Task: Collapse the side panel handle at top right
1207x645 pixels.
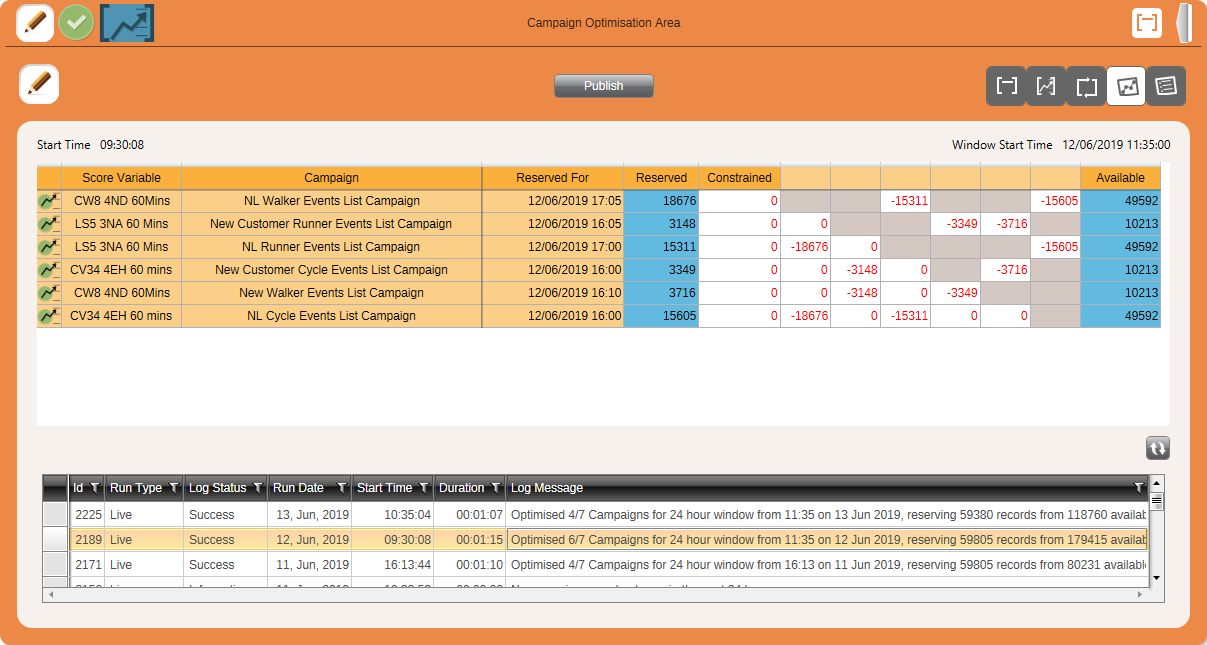Action: click(1184, 23)
